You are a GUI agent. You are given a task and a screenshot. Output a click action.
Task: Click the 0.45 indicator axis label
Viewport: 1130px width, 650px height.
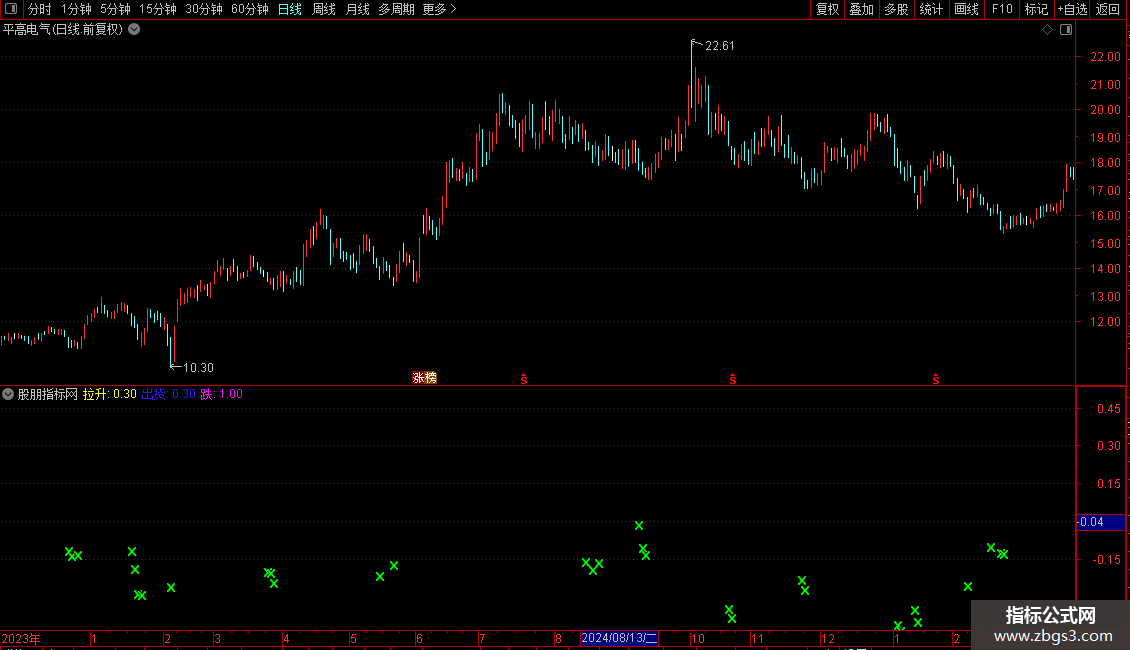click(x=1108, y=409)
